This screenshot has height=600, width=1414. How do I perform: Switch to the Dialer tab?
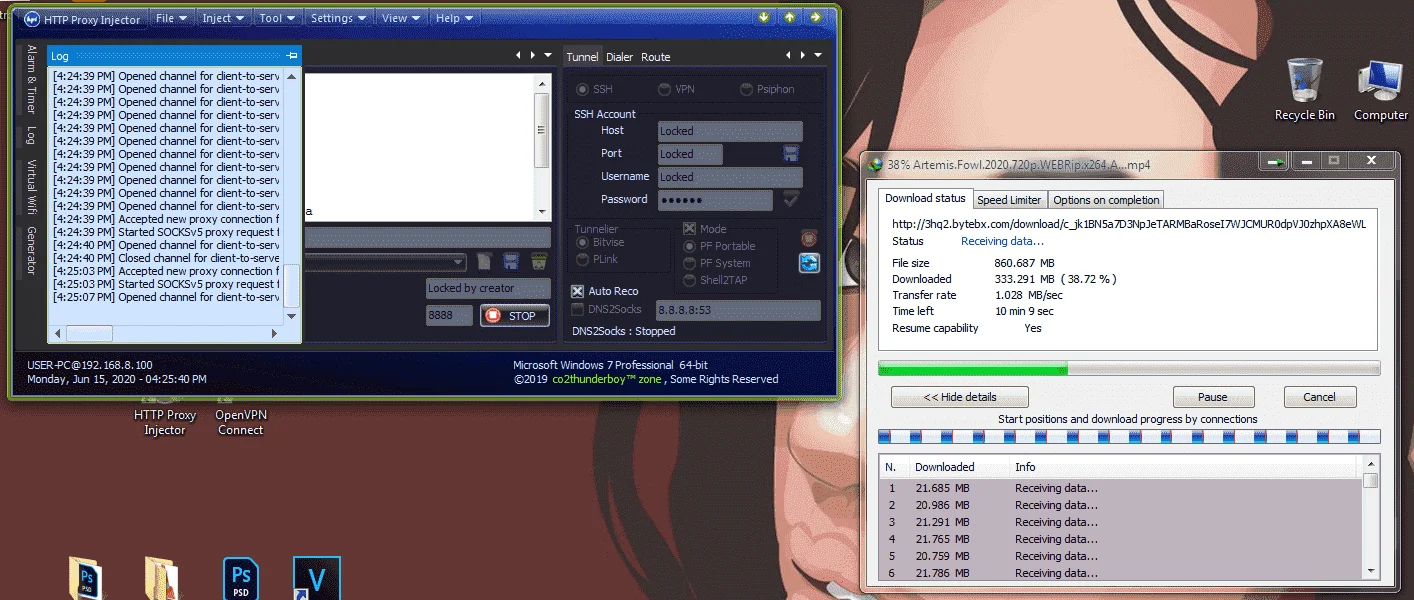619,57
